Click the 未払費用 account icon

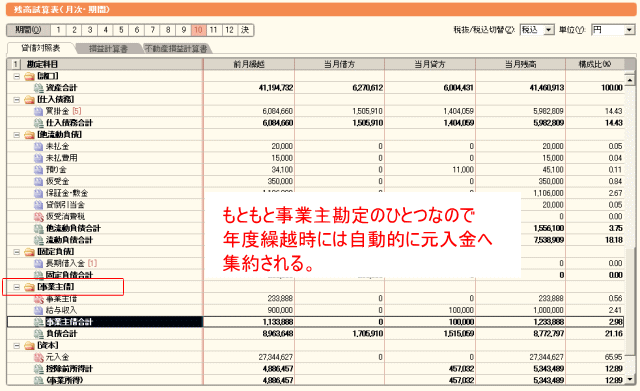tap(39, 158)
